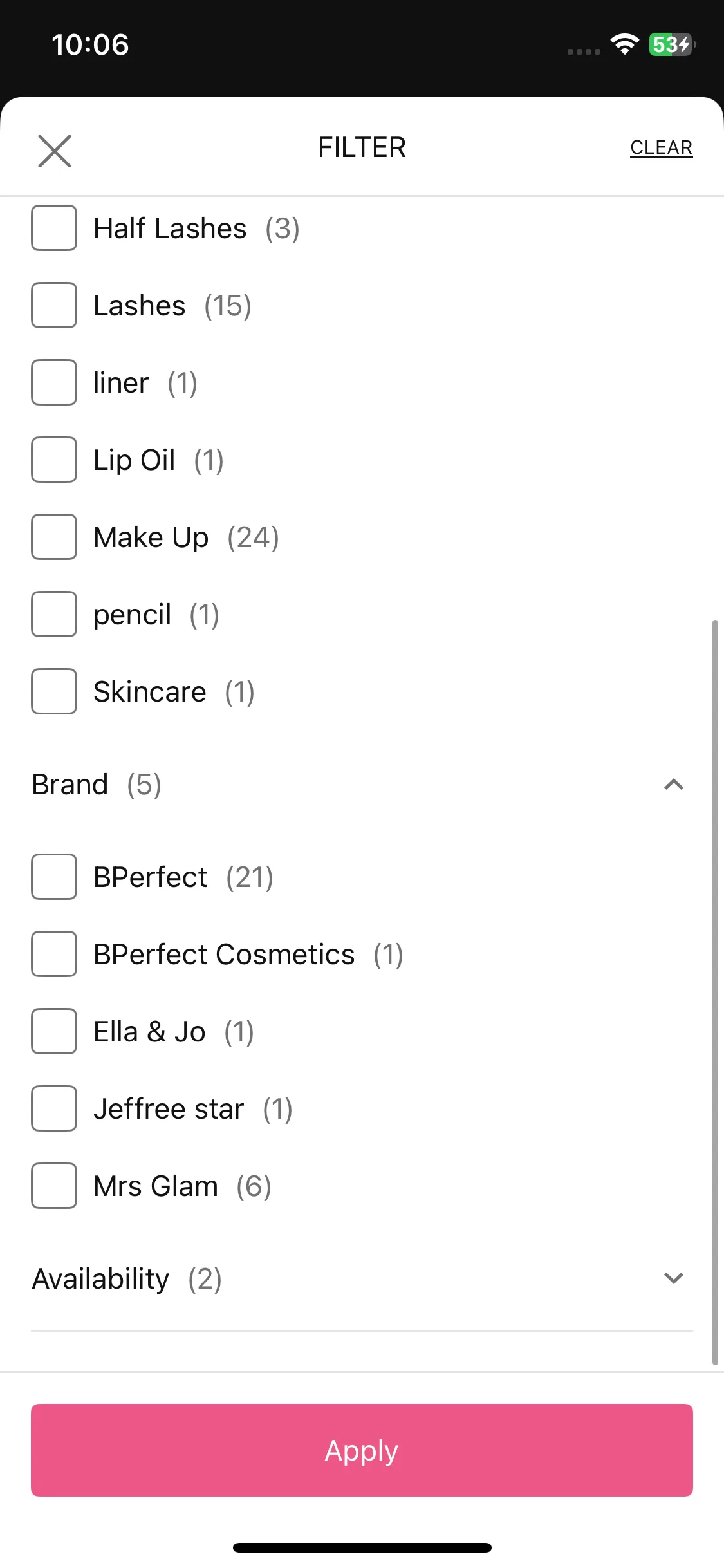724x1568 pixels.
Task: Select the Ella & Jo brand checkbox
Action: (54, 1031)
